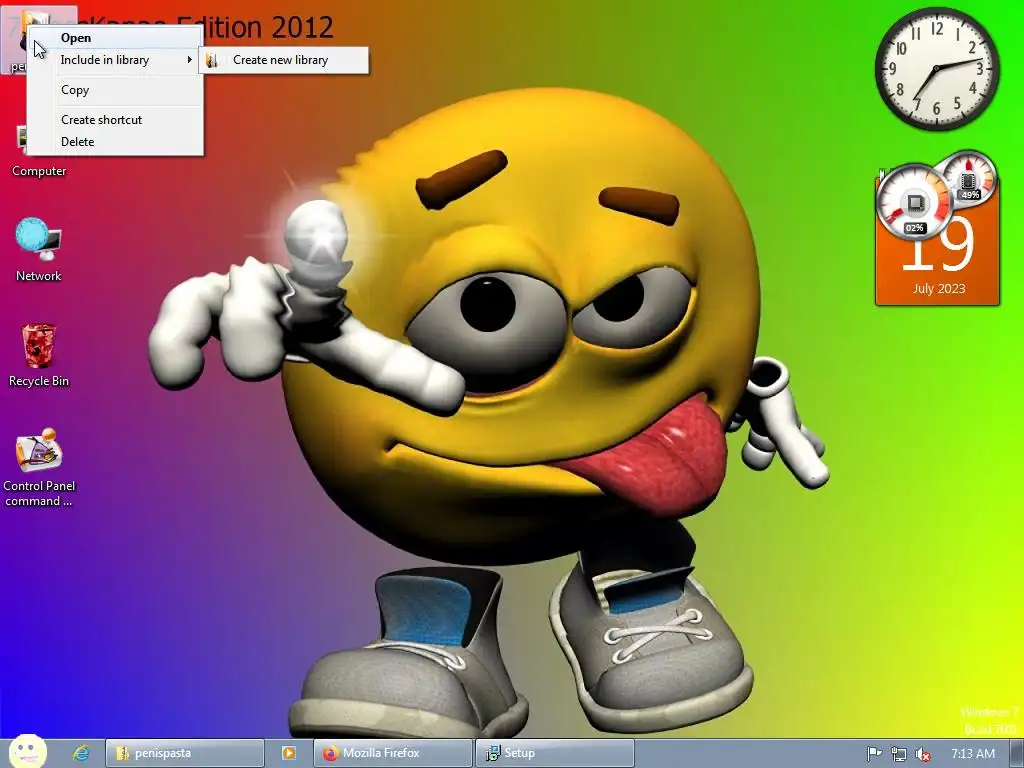
Task: Click the muted volume tray icon
Action: (923, 754)
